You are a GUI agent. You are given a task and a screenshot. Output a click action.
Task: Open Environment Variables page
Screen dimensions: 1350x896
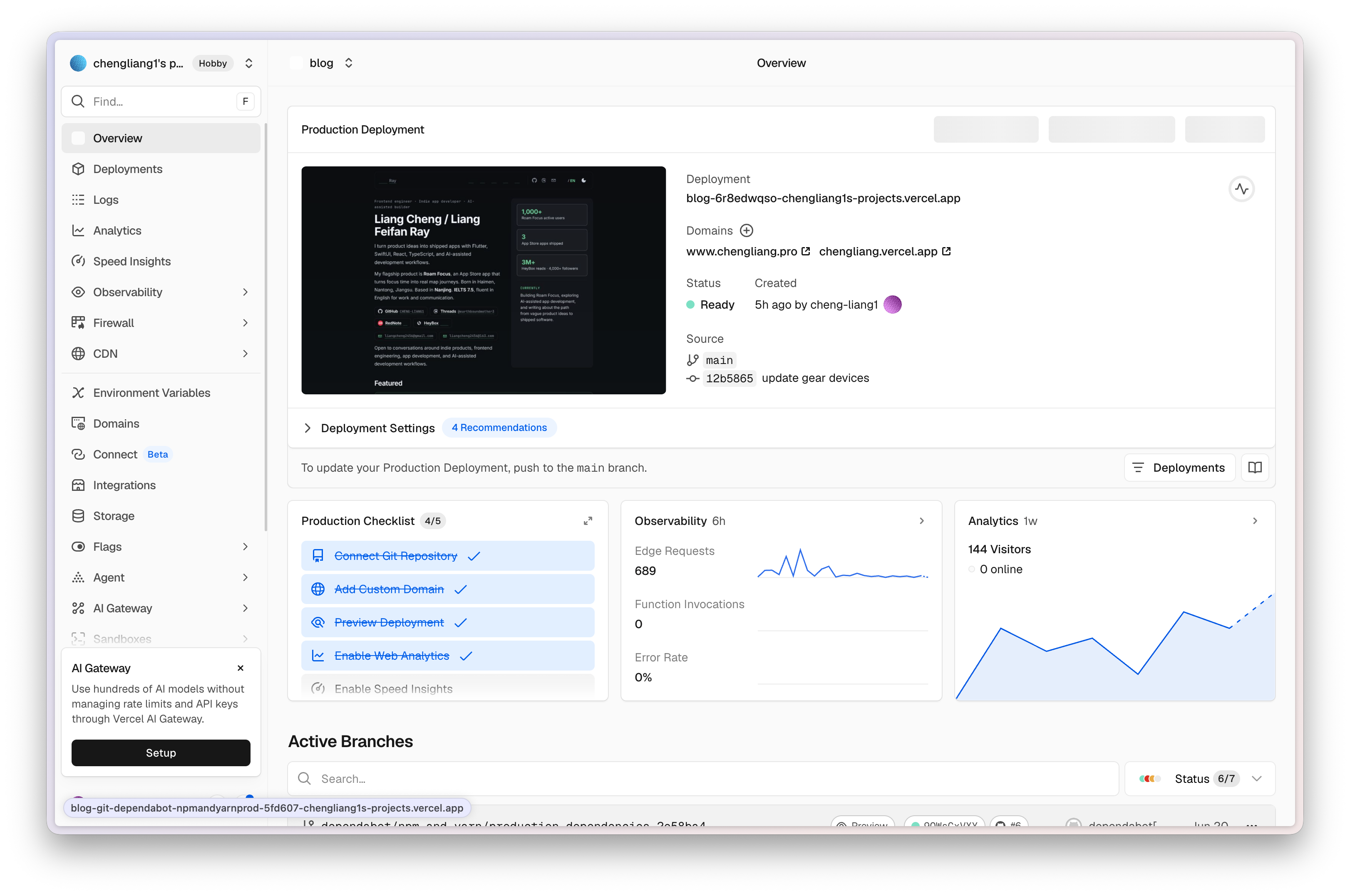(x=161, y=393)
